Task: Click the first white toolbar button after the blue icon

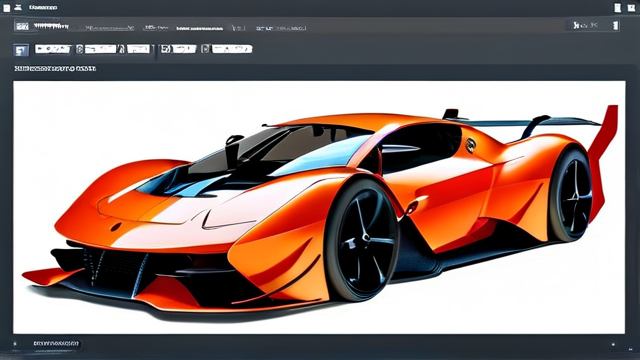Action: [x=53, y=49]
